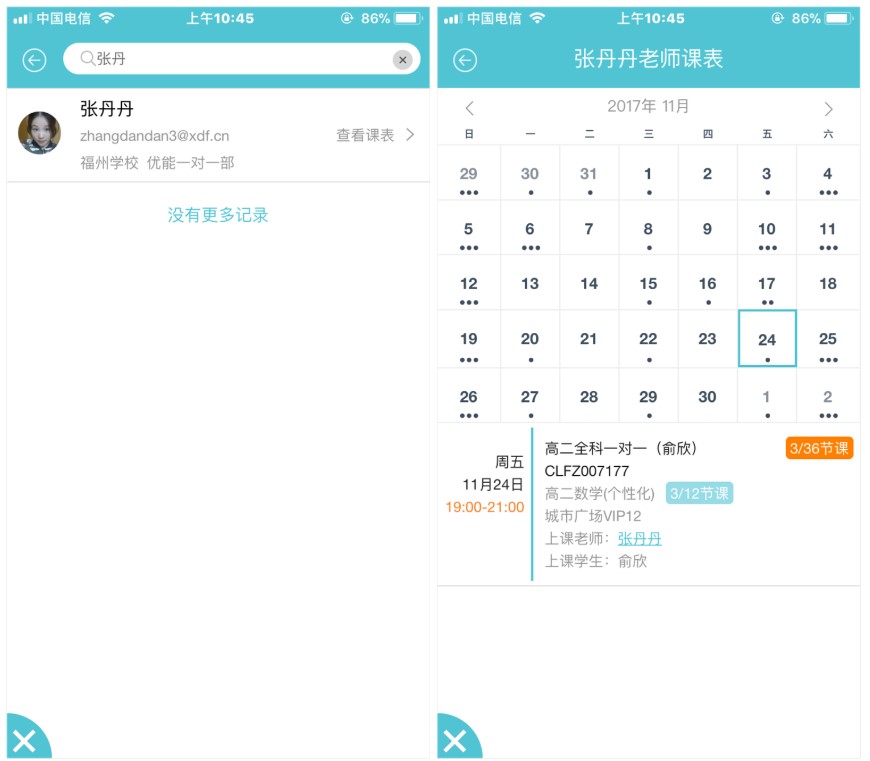Open 查看课表 chevron for 张丹丹
Viewport: 870px width, 761px height.
[410, 135]
